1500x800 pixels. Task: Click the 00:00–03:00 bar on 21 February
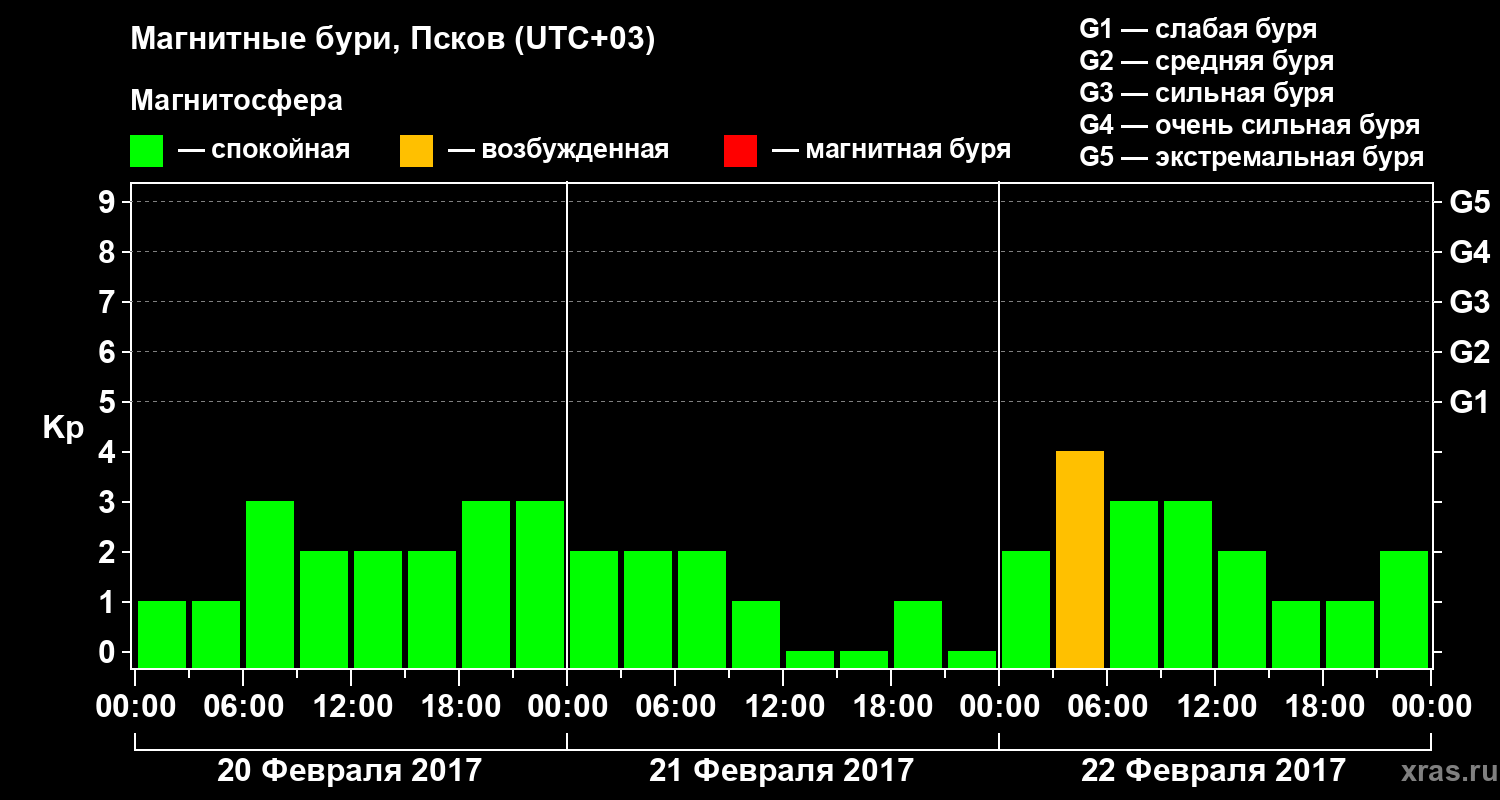point(594,609)
